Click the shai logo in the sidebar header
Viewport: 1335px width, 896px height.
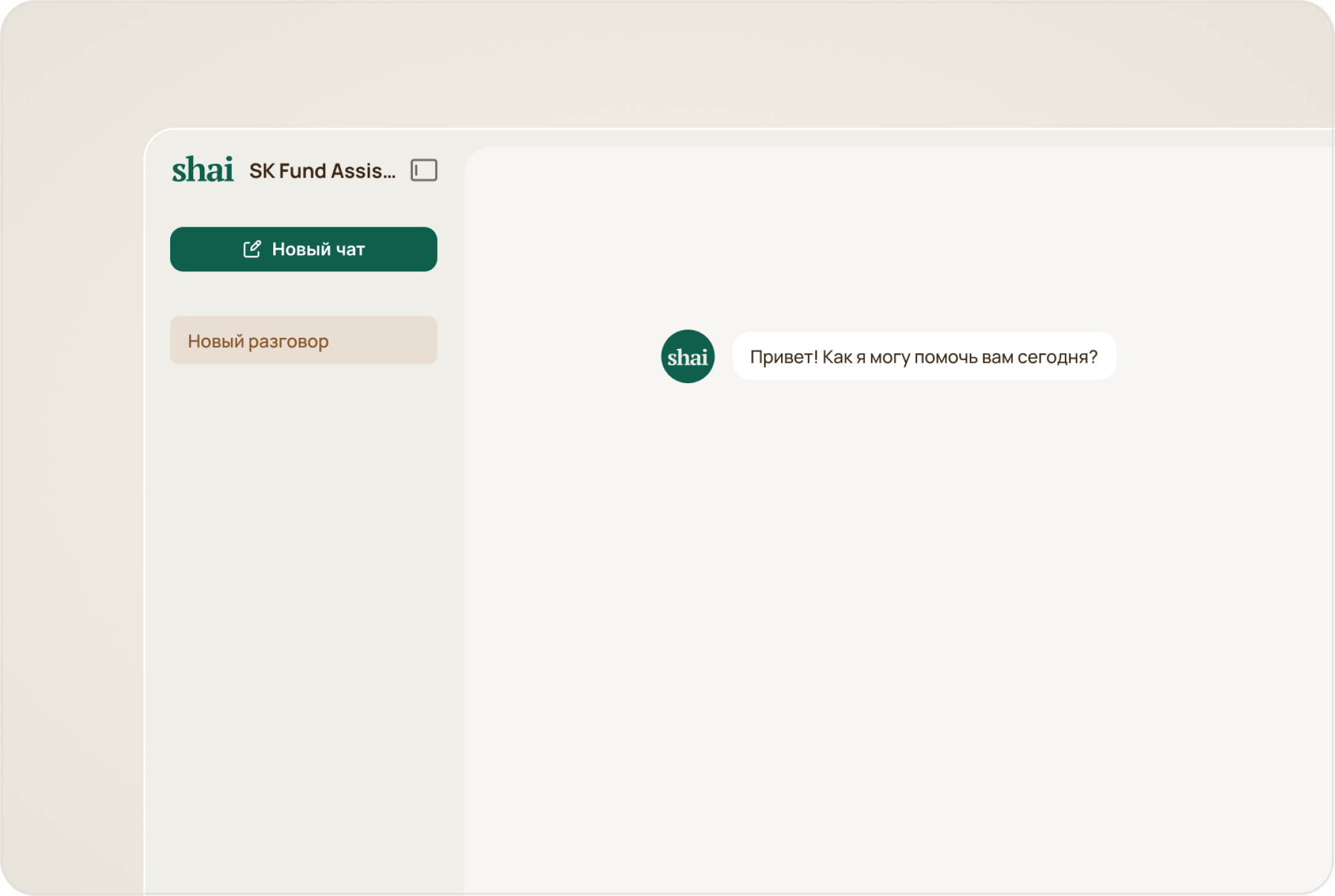pyautogui.click(x=203, y=170)
